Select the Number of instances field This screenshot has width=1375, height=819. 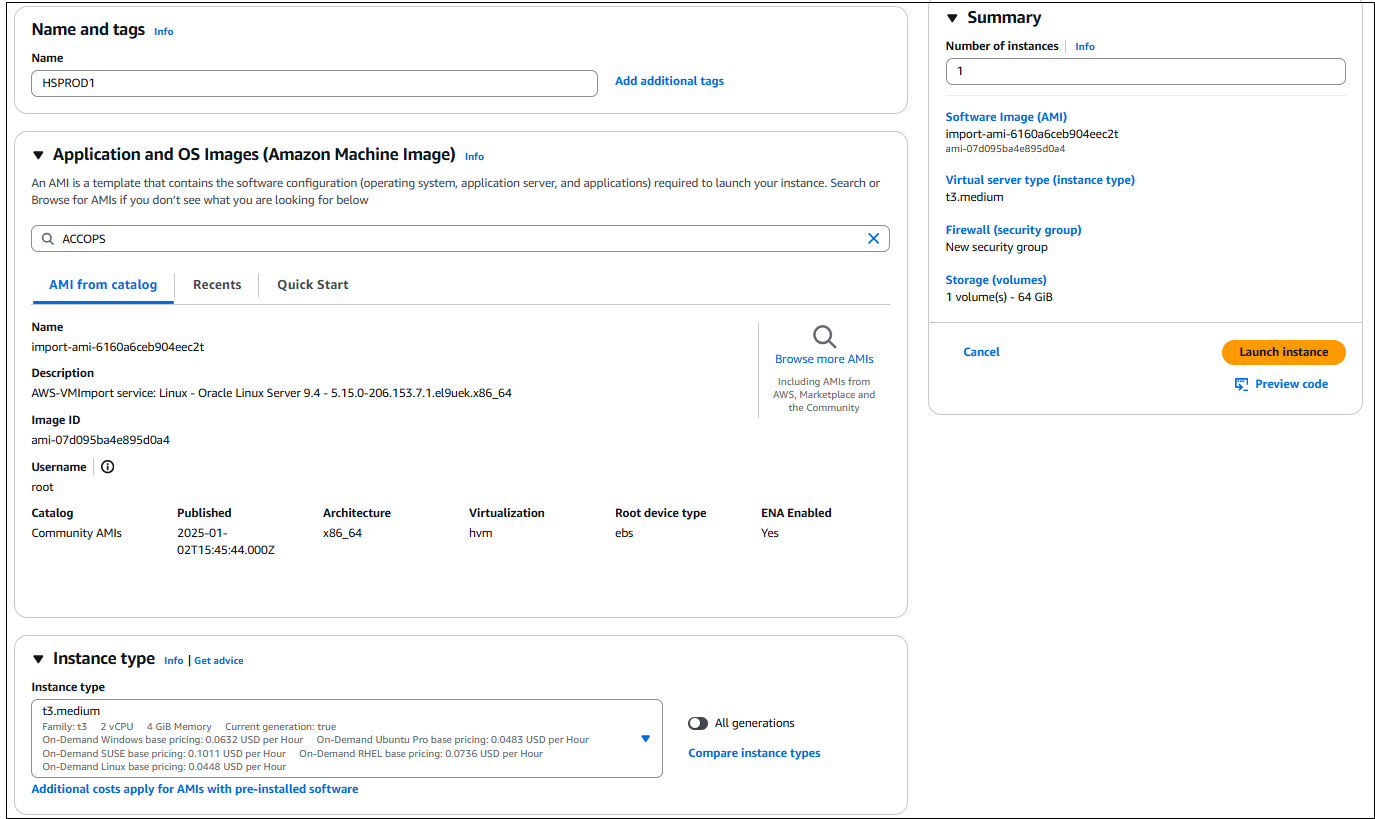click(1144, 71)
